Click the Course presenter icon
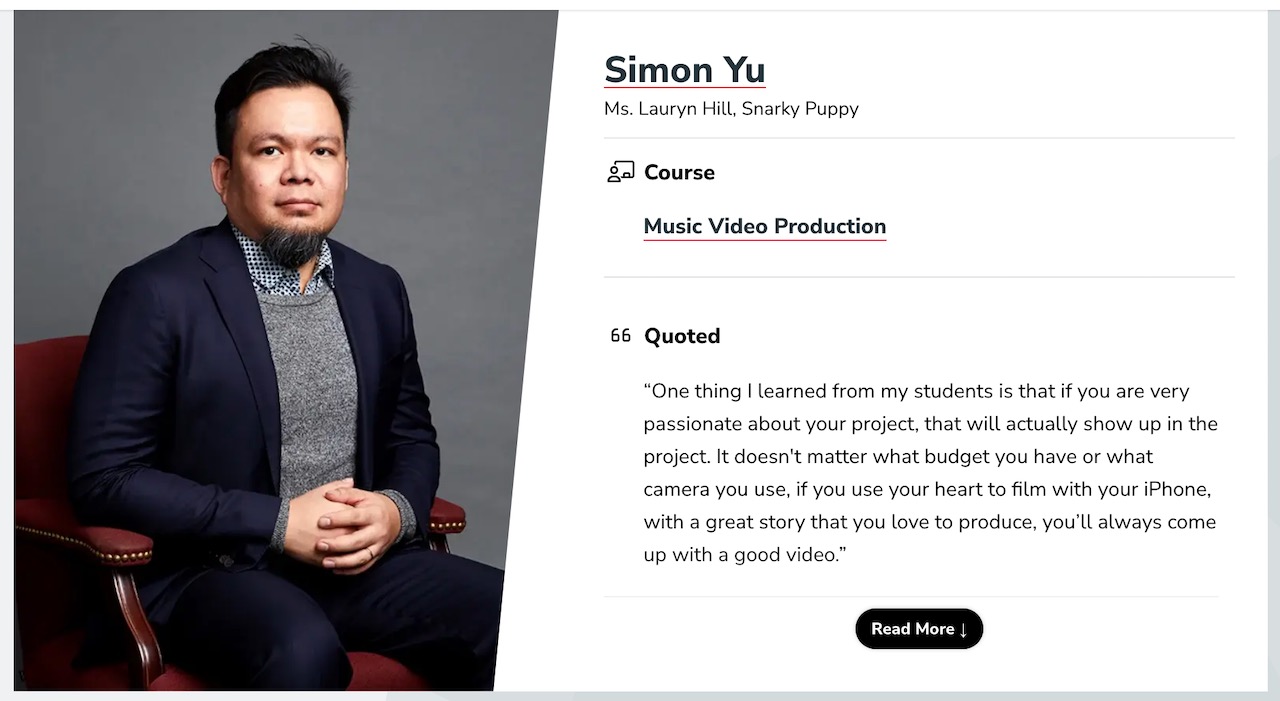Screen dimensions: 1280x701 [x=620, y=172]
